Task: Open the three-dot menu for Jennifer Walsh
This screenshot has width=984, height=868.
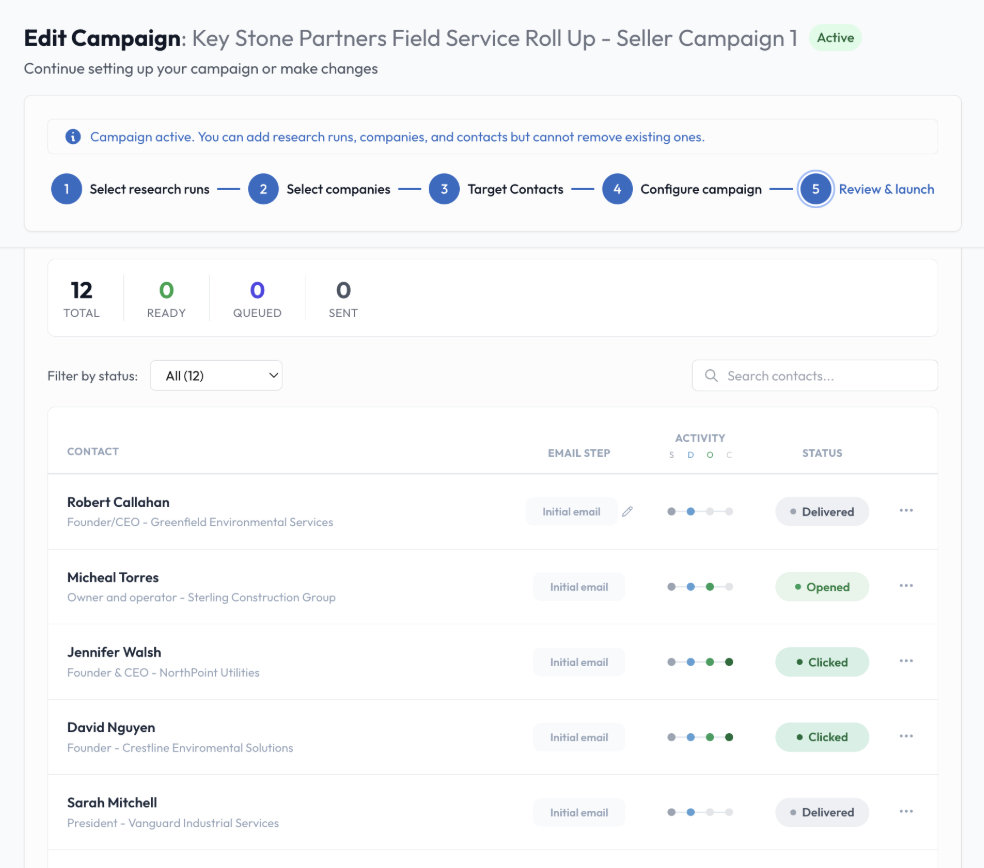Action: pos(906,661)
